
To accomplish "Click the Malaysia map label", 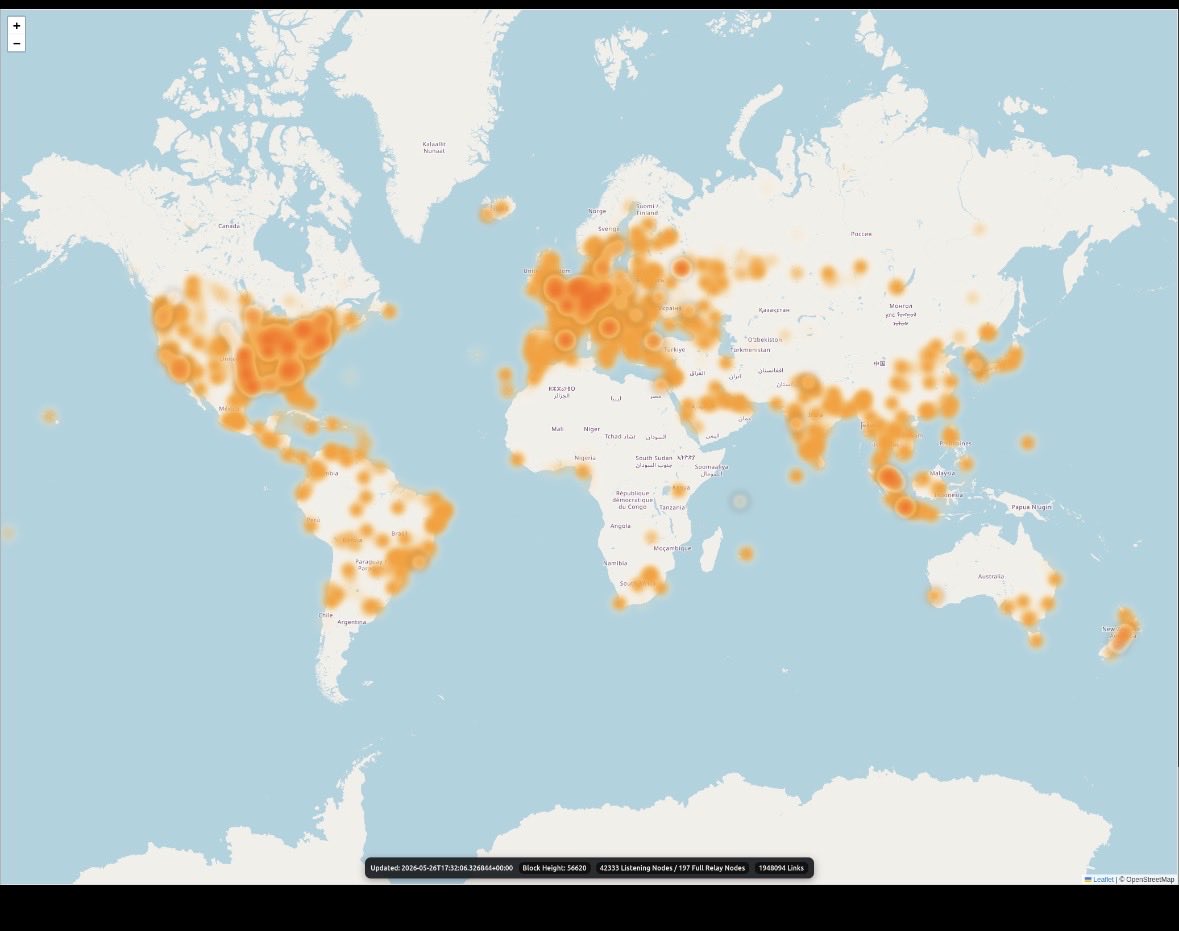I will tap(942, 473).
